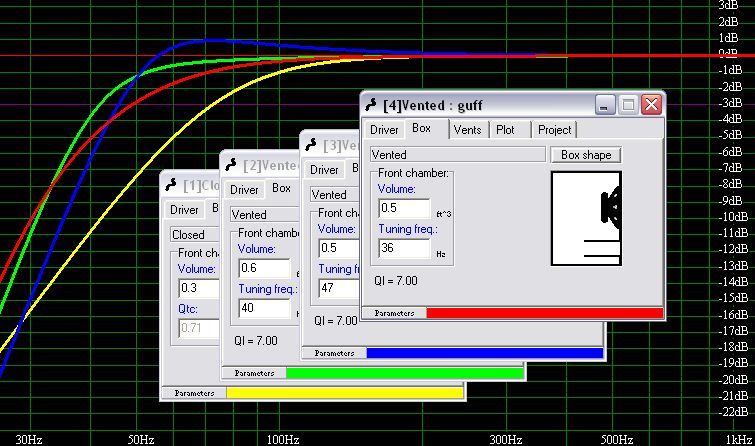Image resolution: width=755 pixels, height=446 pixels.
Task: Click the Vented type field in window [2]
Action: coord(264,215)
